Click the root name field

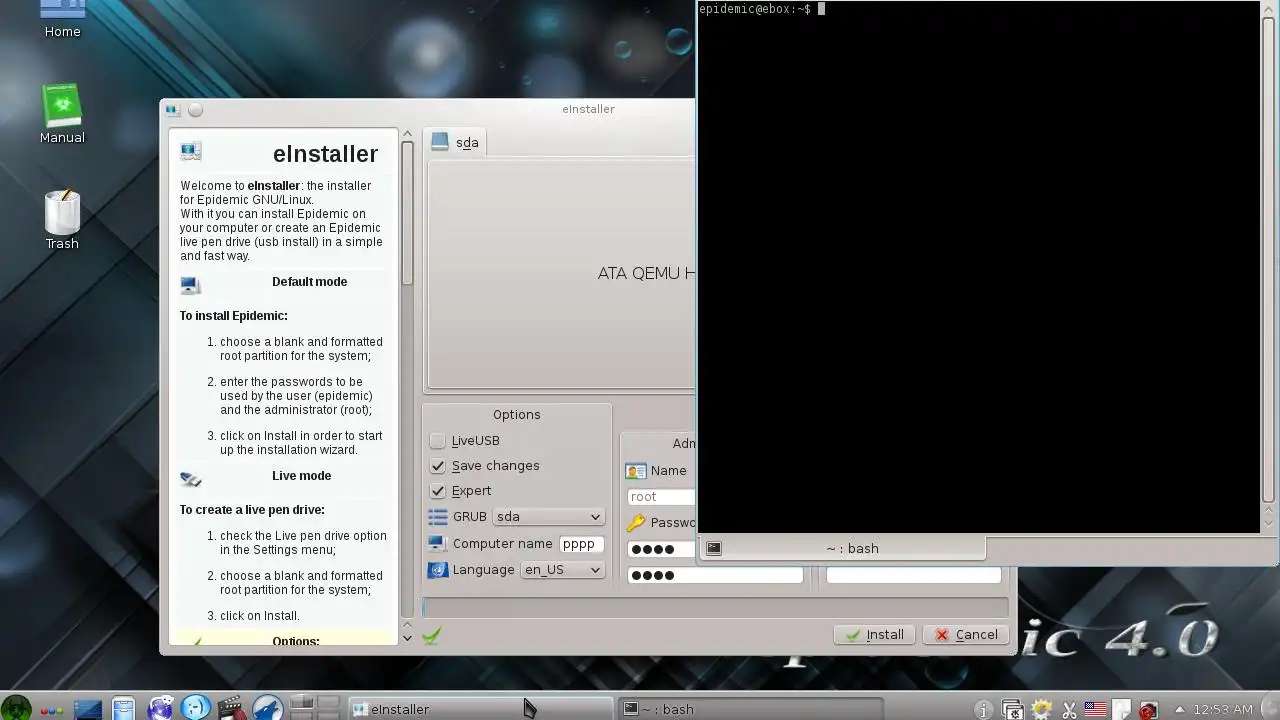coord(661,496)
